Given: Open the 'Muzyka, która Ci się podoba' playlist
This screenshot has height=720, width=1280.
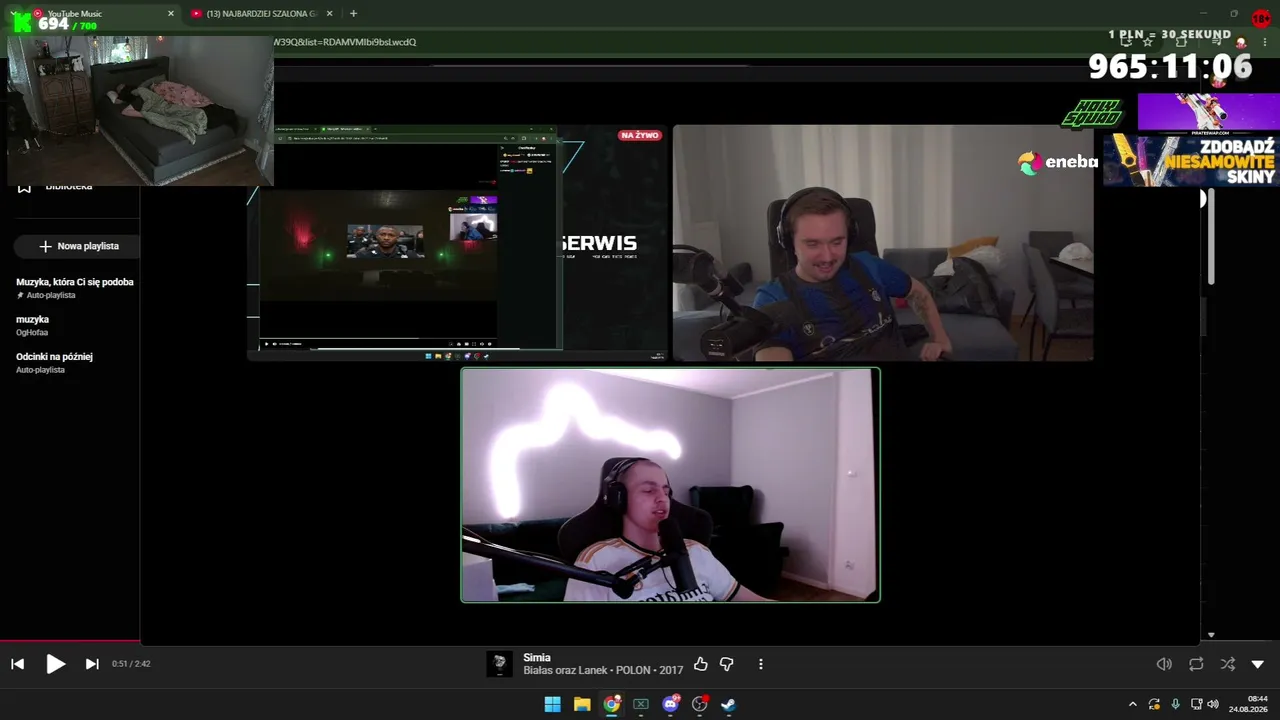Looking at the screenshot, I should tap(75, 288).
